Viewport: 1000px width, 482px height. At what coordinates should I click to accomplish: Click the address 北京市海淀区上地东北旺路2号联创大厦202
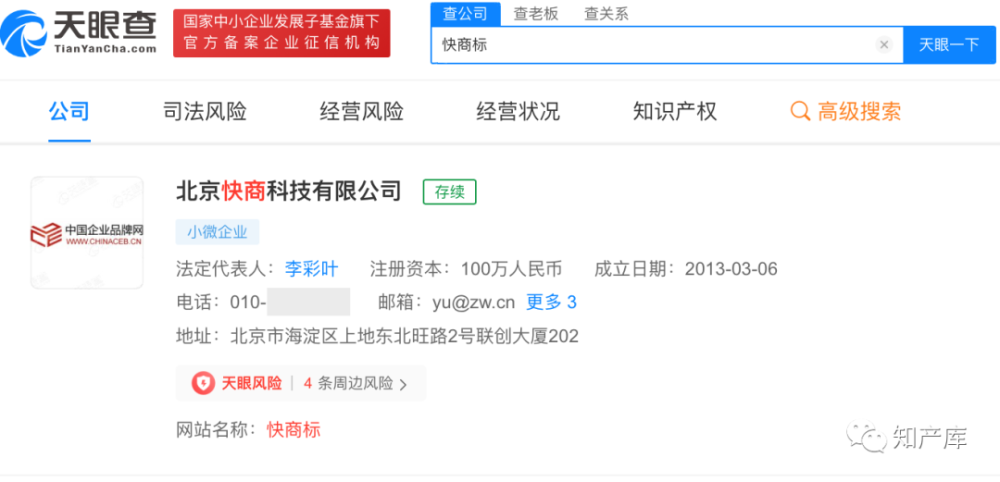[404, 336]
